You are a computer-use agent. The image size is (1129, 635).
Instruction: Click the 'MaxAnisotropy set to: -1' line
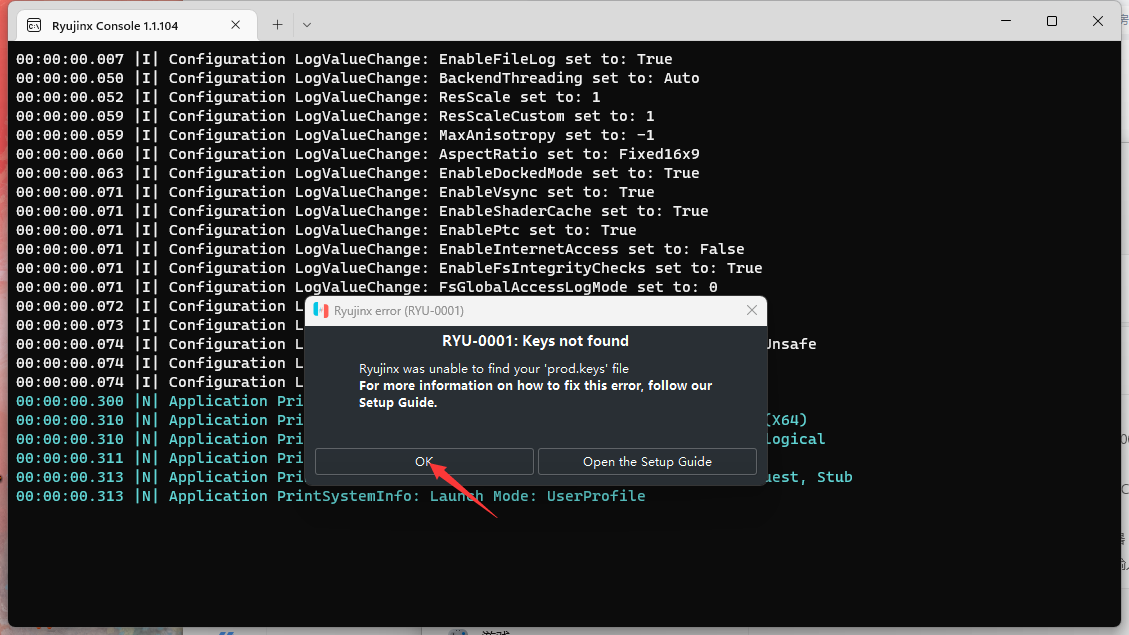[336, 135]
